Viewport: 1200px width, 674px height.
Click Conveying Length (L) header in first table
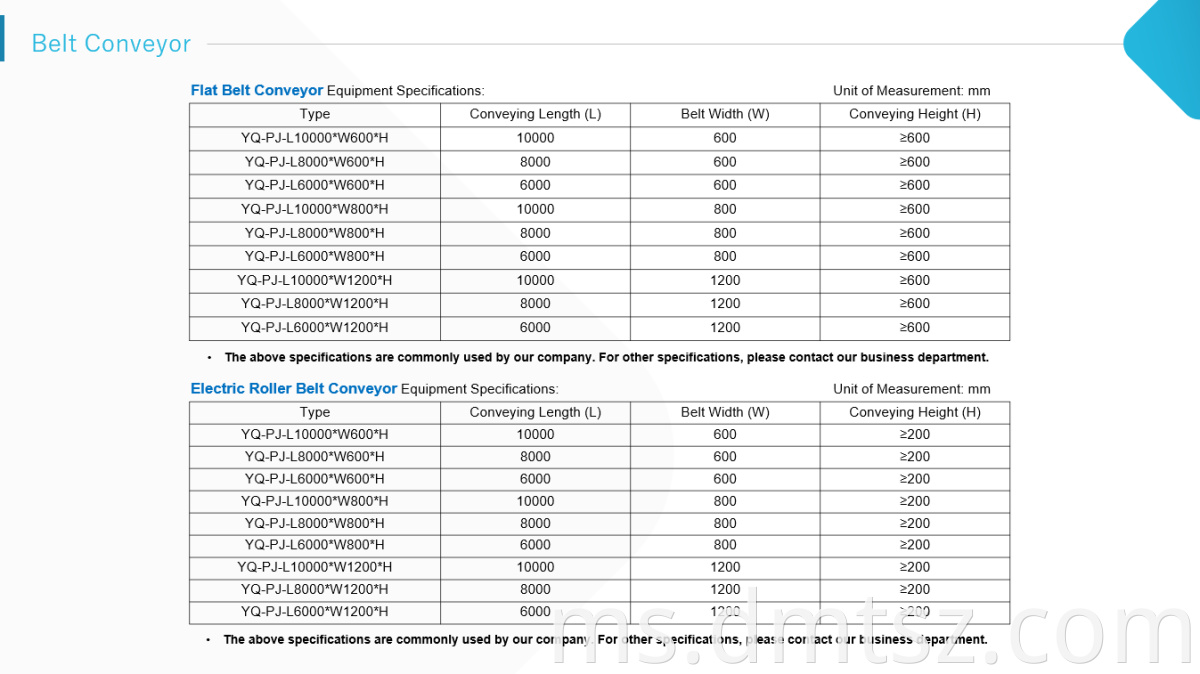point(535,114)
